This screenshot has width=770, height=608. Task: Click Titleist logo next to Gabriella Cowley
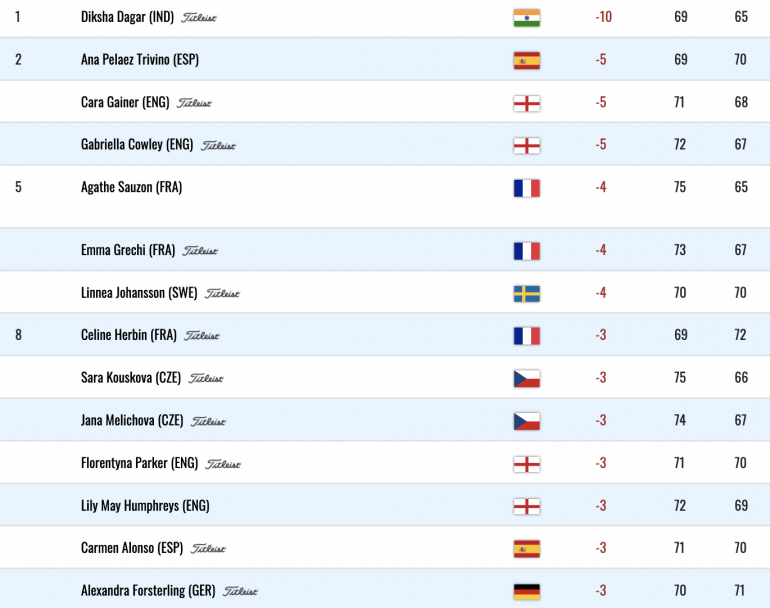[218, 145]
